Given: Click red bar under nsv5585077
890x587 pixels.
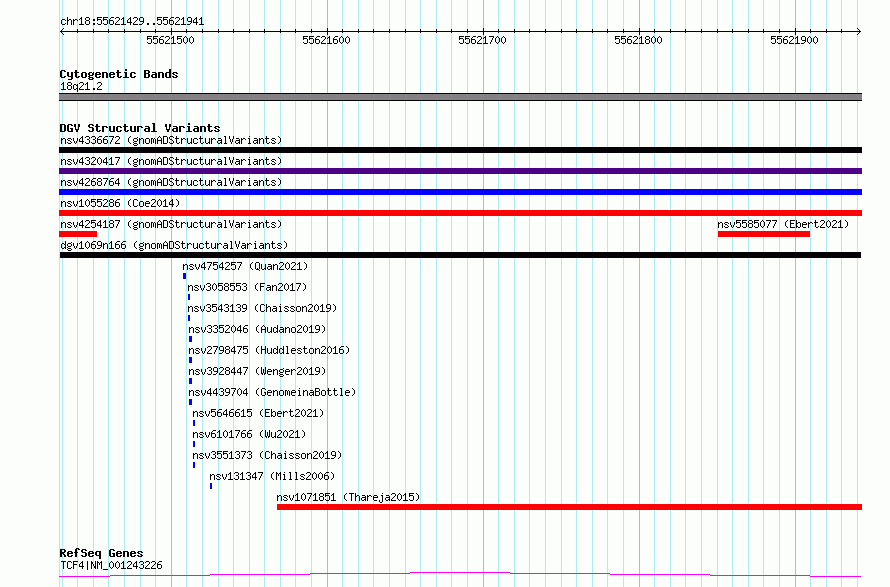Looking at the screenshot, I should click(764, 234).
